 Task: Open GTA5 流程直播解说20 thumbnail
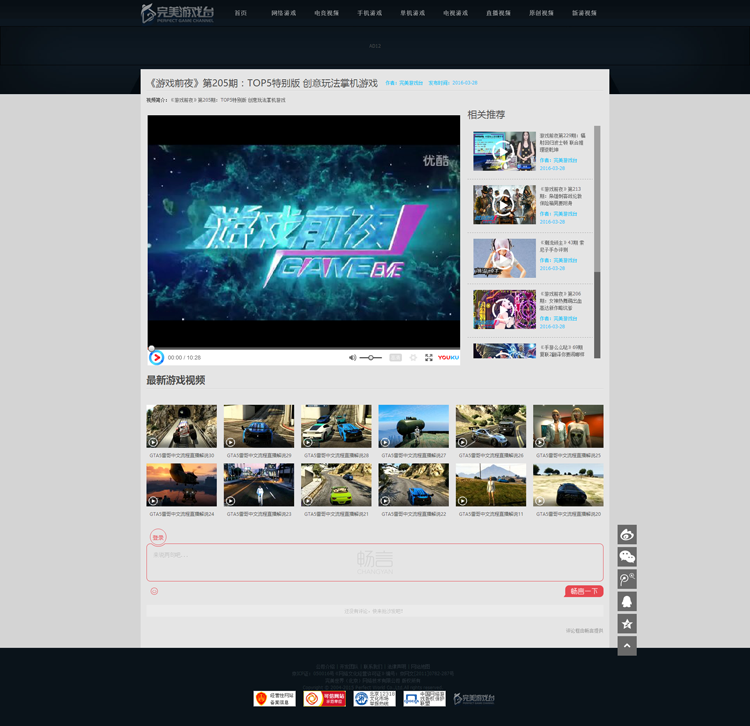coord(568,484)
